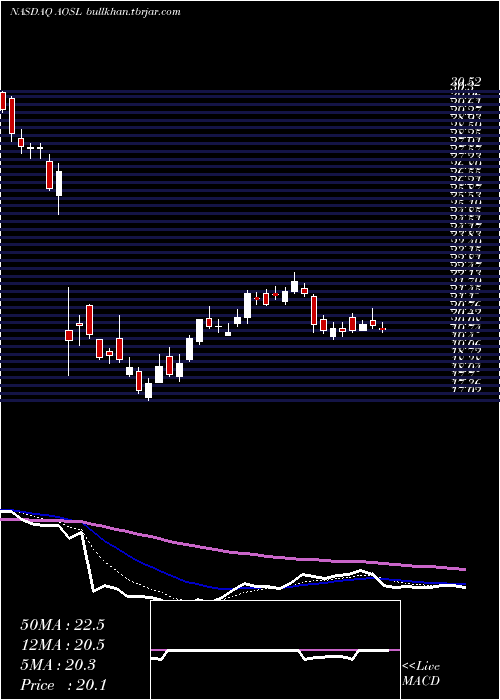The width and height of the screenshot is (500, 700).
Task: Select the 50MA : 22.5 readout
Action: coord(62,625)
